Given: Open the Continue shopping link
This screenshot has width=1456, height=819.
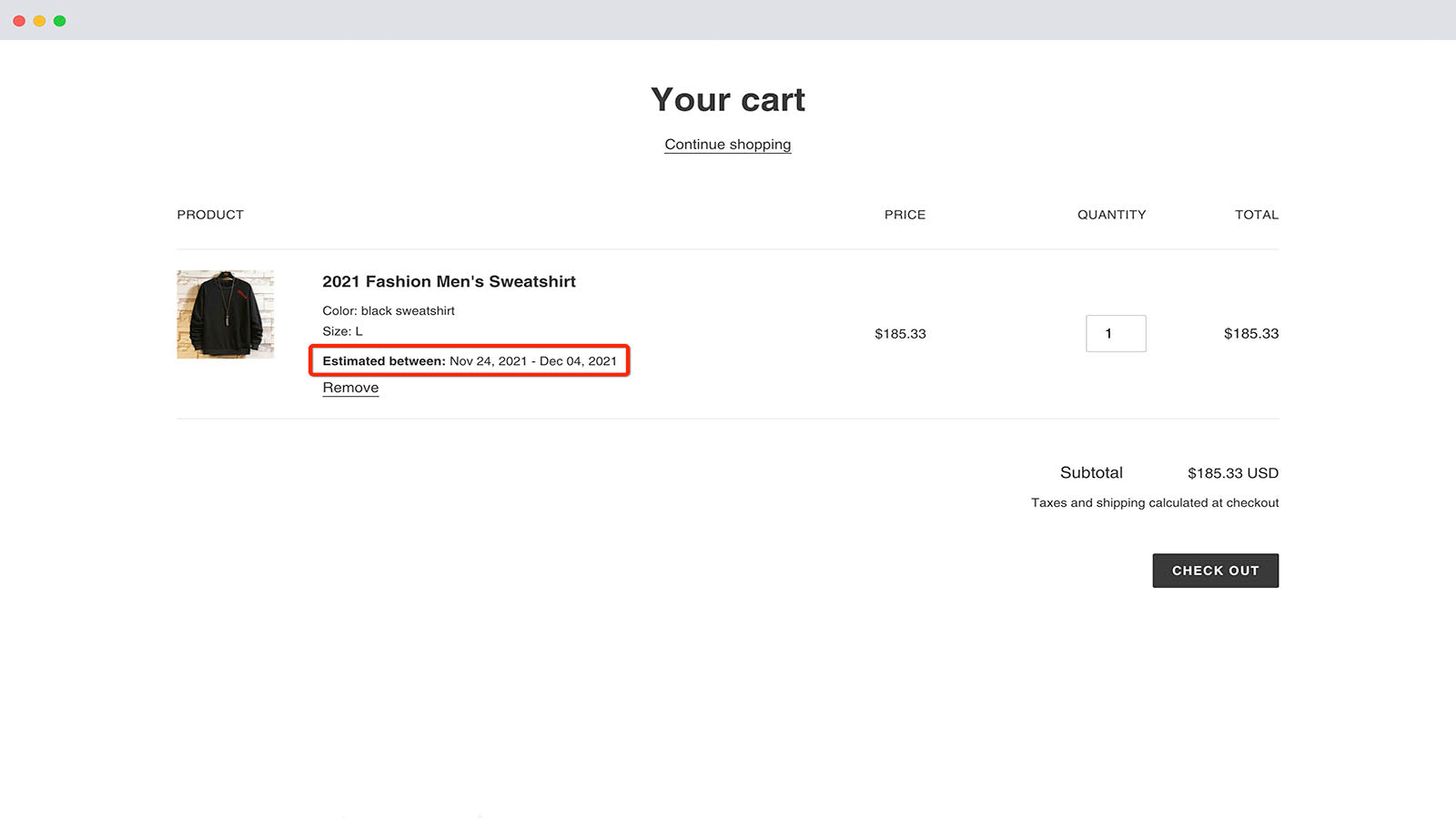Looking at the screenshot, I should tap(727, 144).
